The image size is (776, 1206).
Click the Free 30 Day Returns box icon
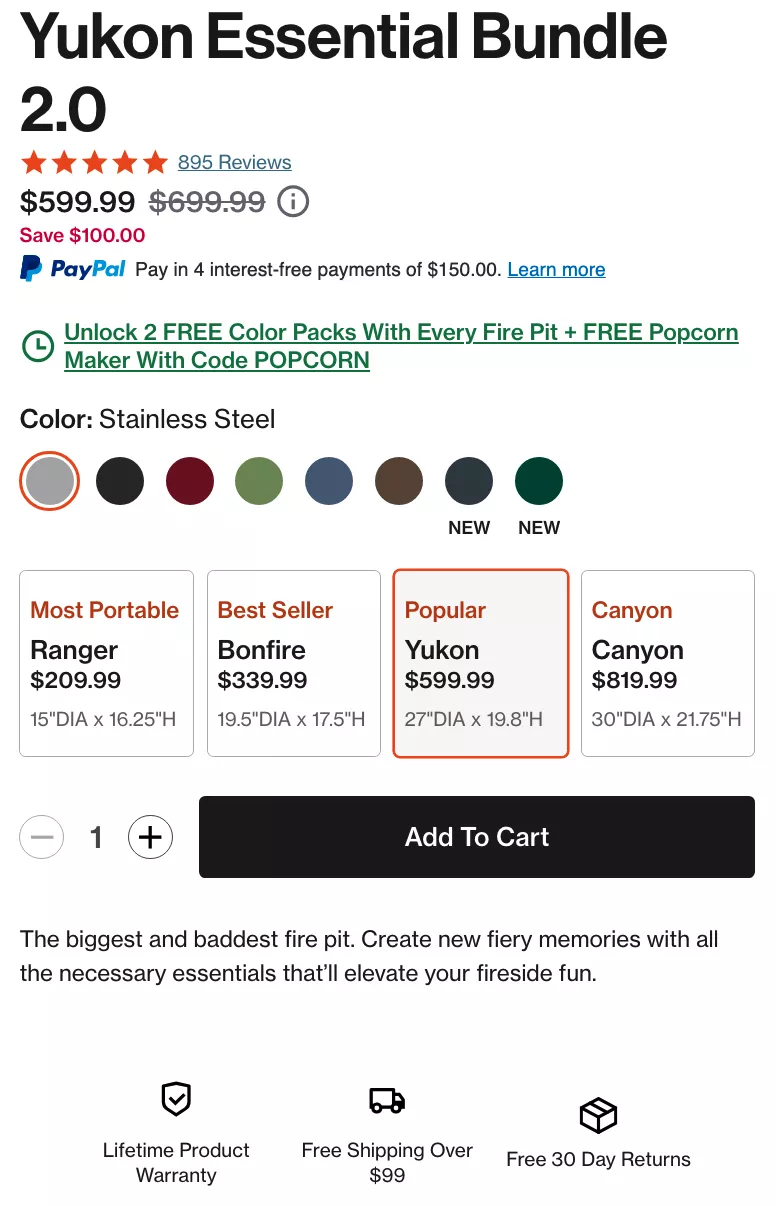click(x=598, y=1114)
